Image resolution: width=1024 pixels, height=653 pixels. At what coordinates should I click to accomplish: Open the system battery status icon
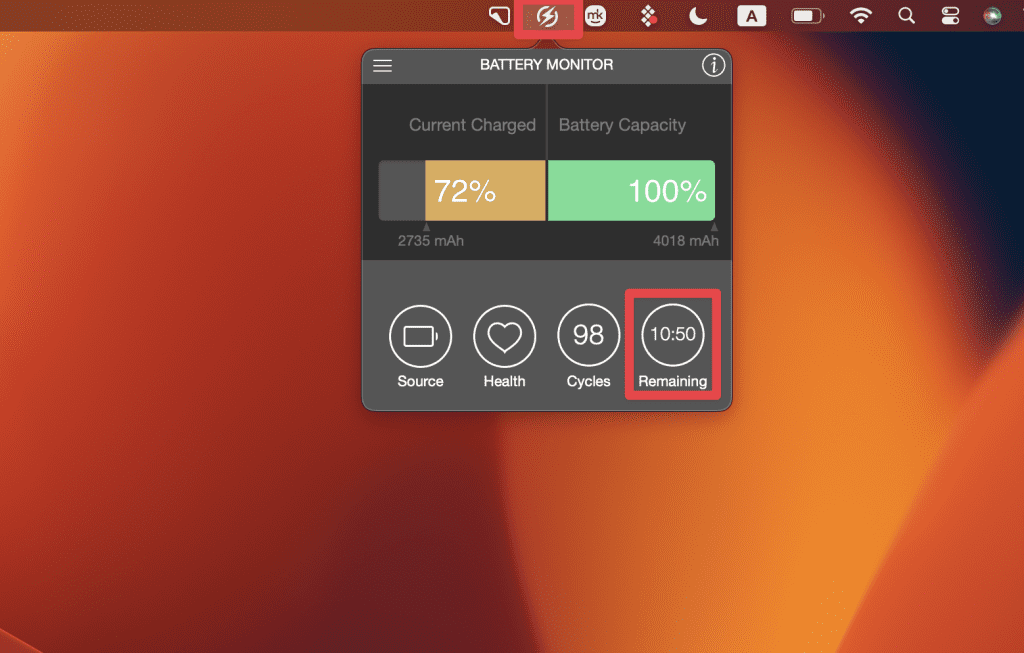[x=808, y=16]
